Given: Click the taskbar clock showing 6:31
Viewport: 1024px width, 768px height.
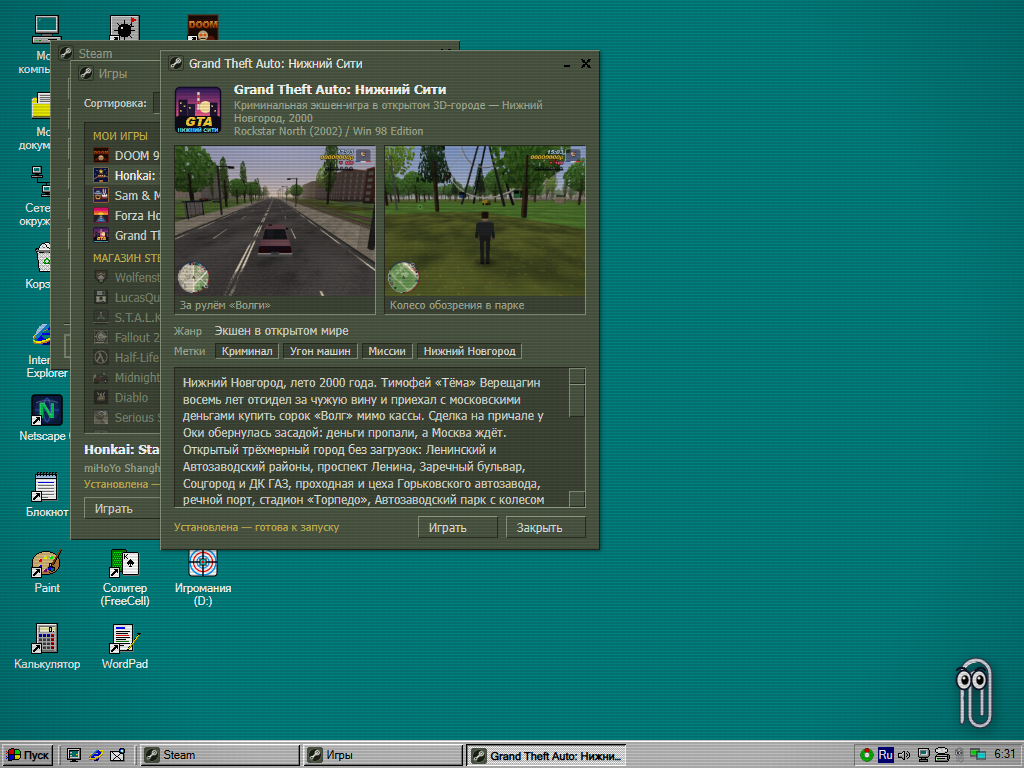Looking at the screenshot, I should tap(1004, 754).
